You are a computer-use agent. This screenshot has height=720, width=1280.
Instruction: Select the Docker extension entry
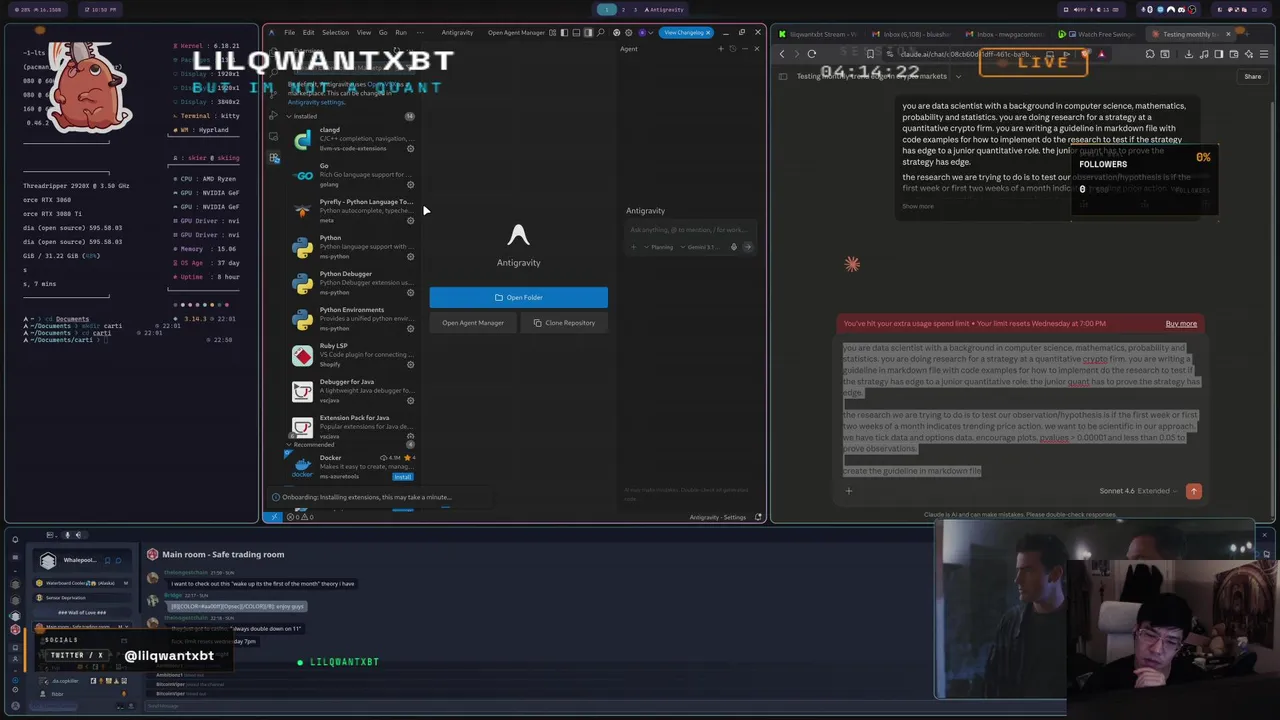(x=351, y=467)
